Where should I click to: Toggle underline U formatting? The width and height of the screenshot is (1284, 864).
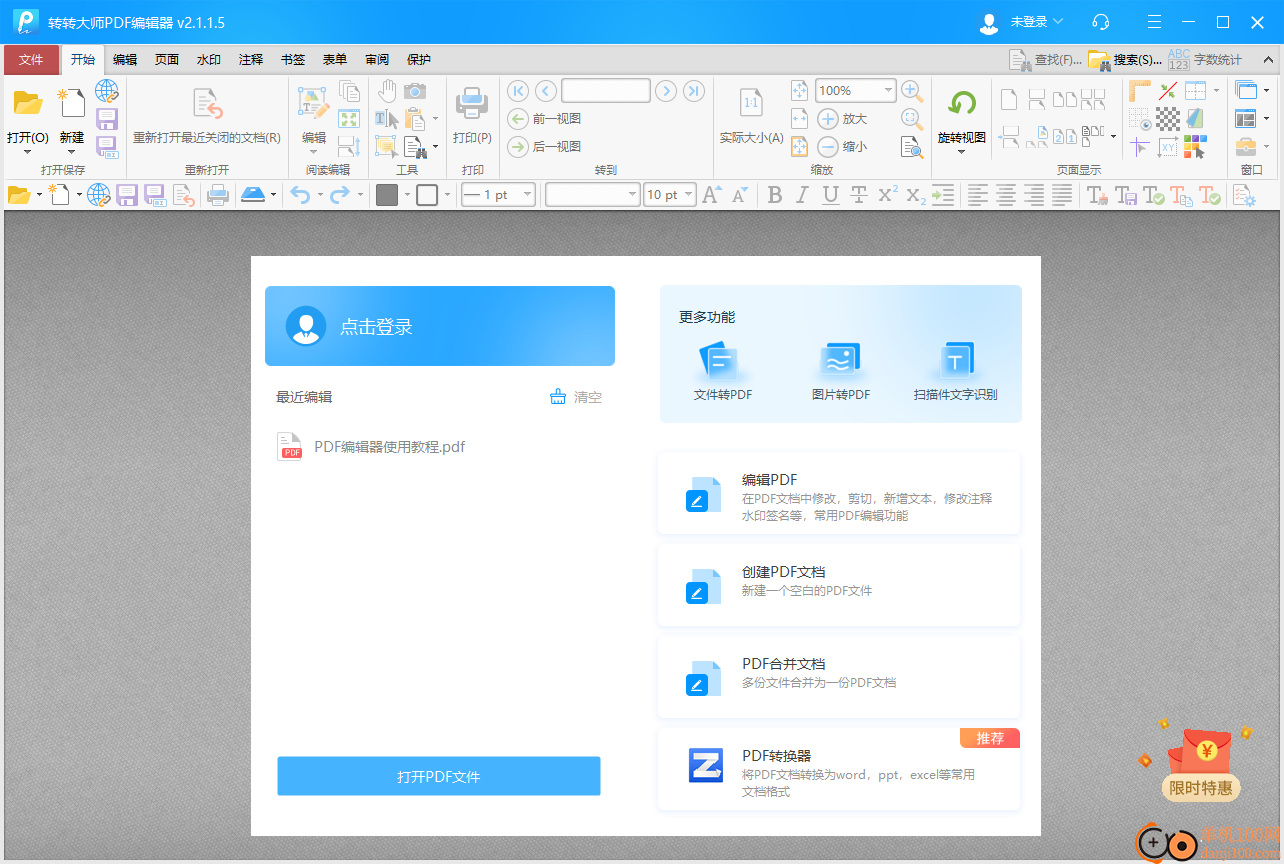(x=830, y=195)
